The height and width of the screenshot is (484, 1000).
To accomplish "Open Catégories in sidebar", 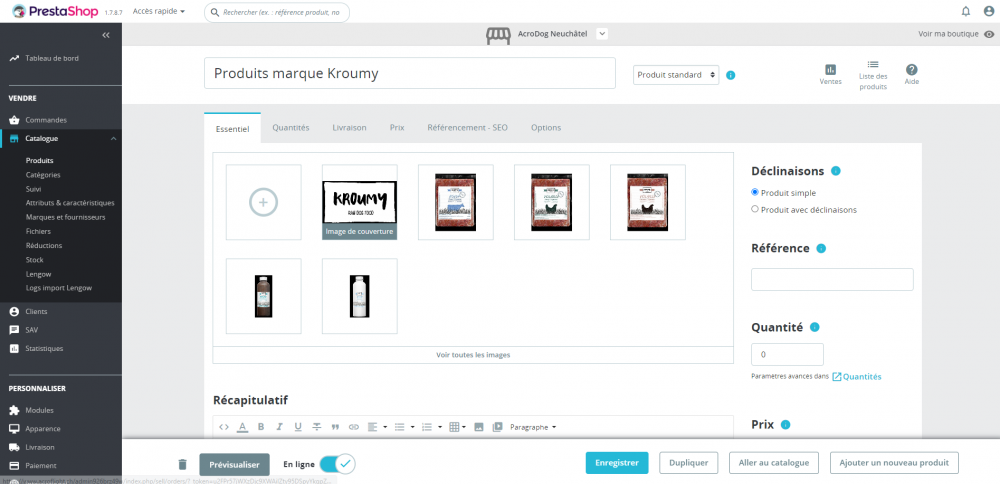I will [43, 175].
